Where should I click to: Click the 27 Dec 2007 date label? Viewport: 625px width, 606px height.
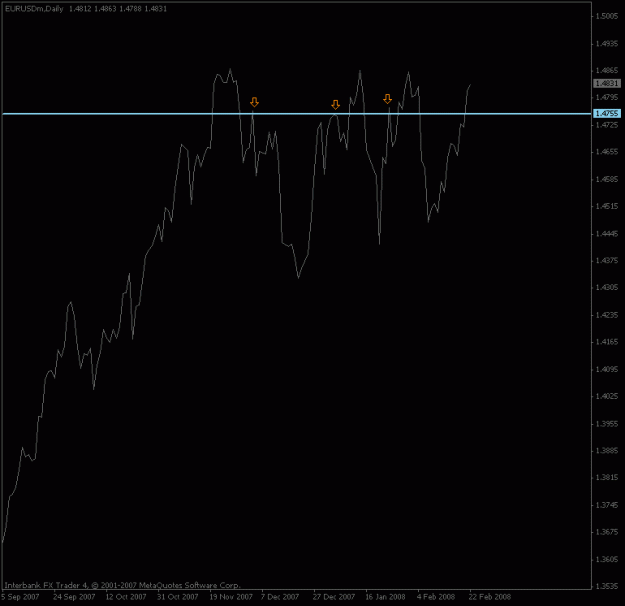pyautogui.click(x=334, y=597)
